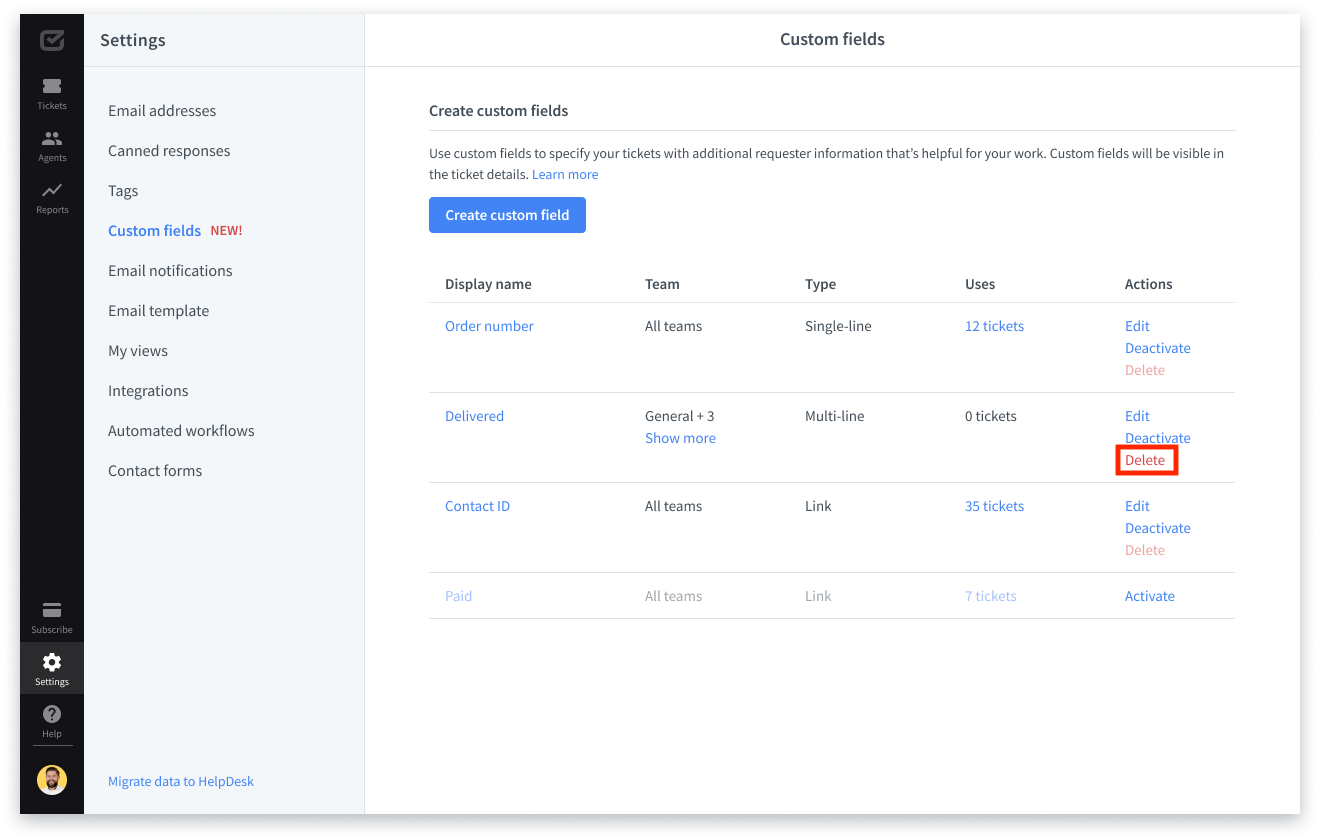This screenshot has height=840, width=1320.
Task: Open Contact forms settings
Action: point(155,471)
